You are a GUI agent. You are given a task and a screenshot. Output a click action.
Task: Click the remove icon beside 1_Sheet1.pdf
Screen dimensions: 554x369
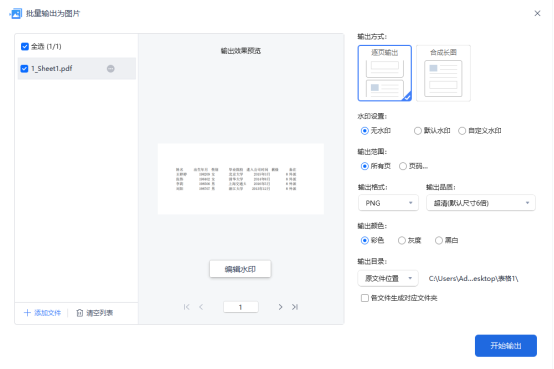111,69
